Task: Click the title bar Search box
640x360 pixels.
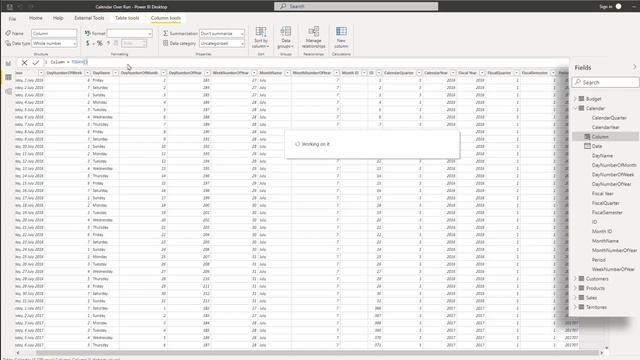Action: pos(356,6)
